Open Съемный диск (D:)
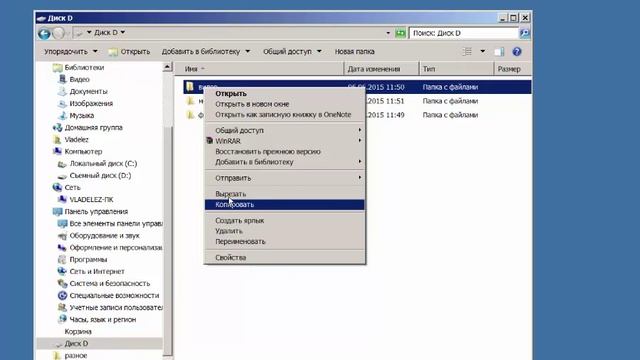 100,176
